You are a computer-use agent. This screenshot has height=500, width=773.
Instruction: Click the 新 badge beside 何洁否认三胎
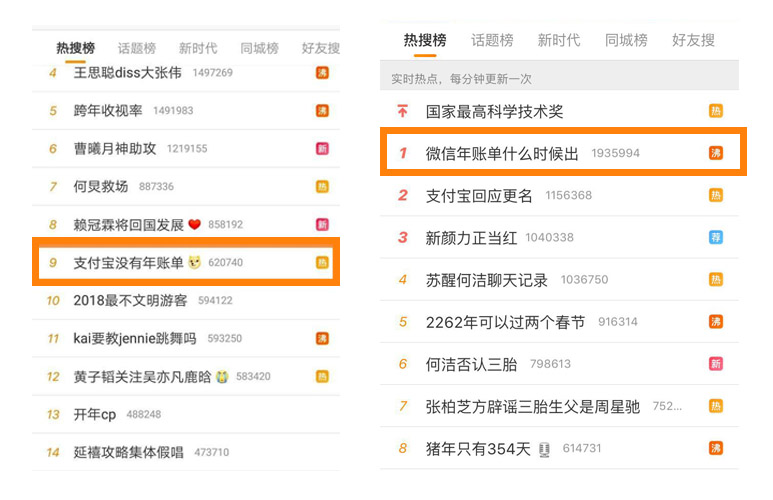[716, 364]
